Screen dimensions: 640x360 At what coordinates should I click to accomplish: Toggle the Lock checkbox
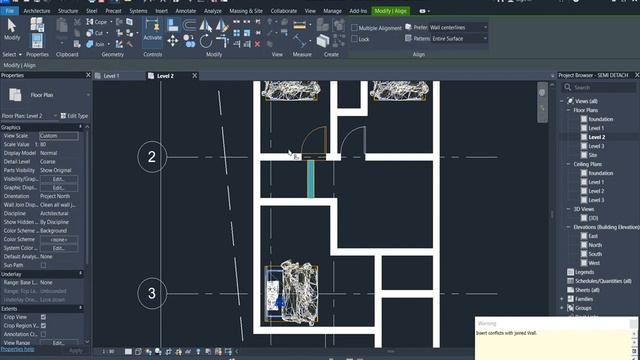tap(354, 39)
